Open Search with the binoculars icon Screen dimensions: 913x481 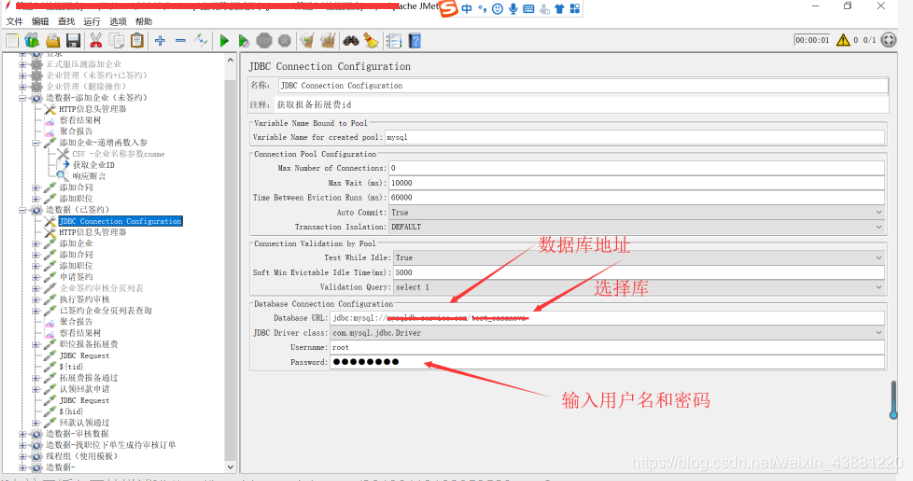[351, 40]
